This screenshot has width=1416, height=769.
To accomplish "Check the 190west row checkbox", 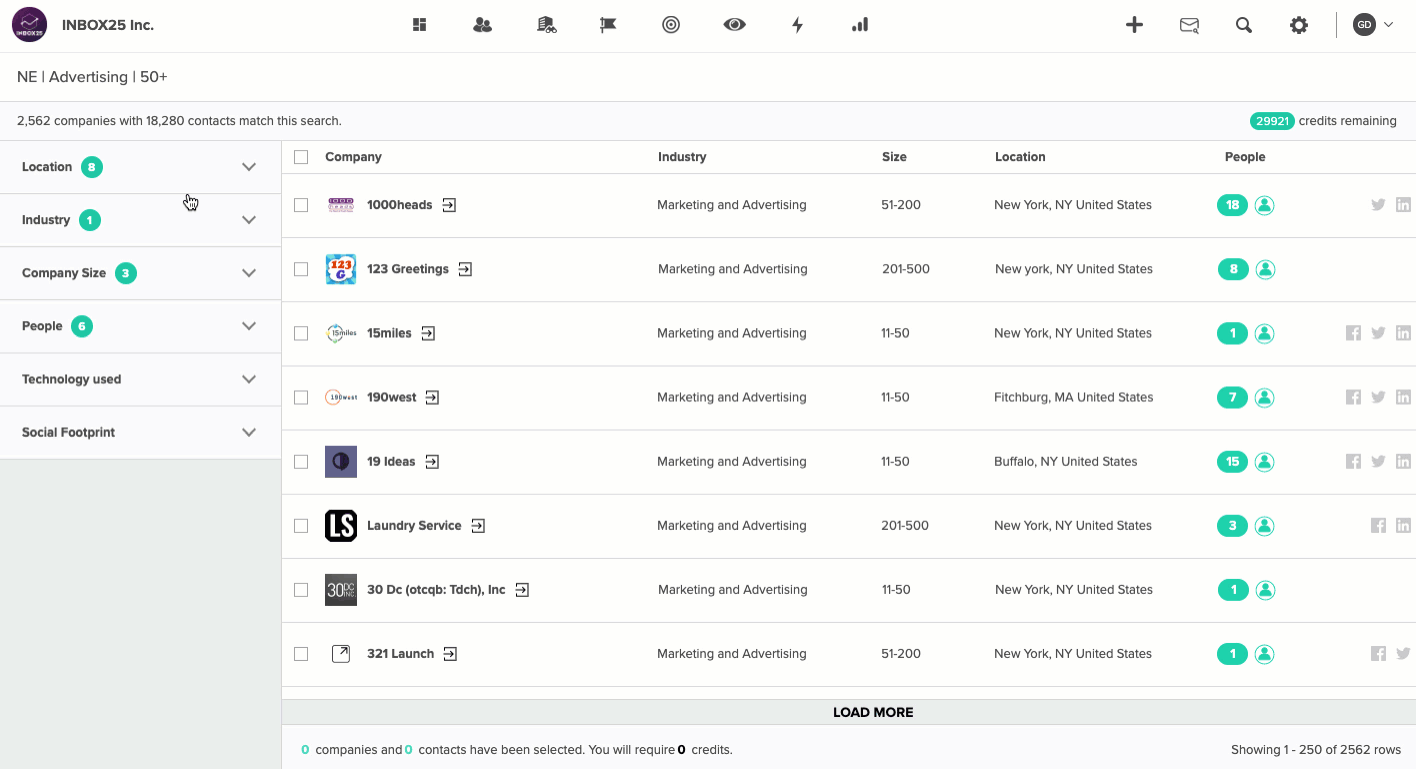I will [x=301, y=397].
